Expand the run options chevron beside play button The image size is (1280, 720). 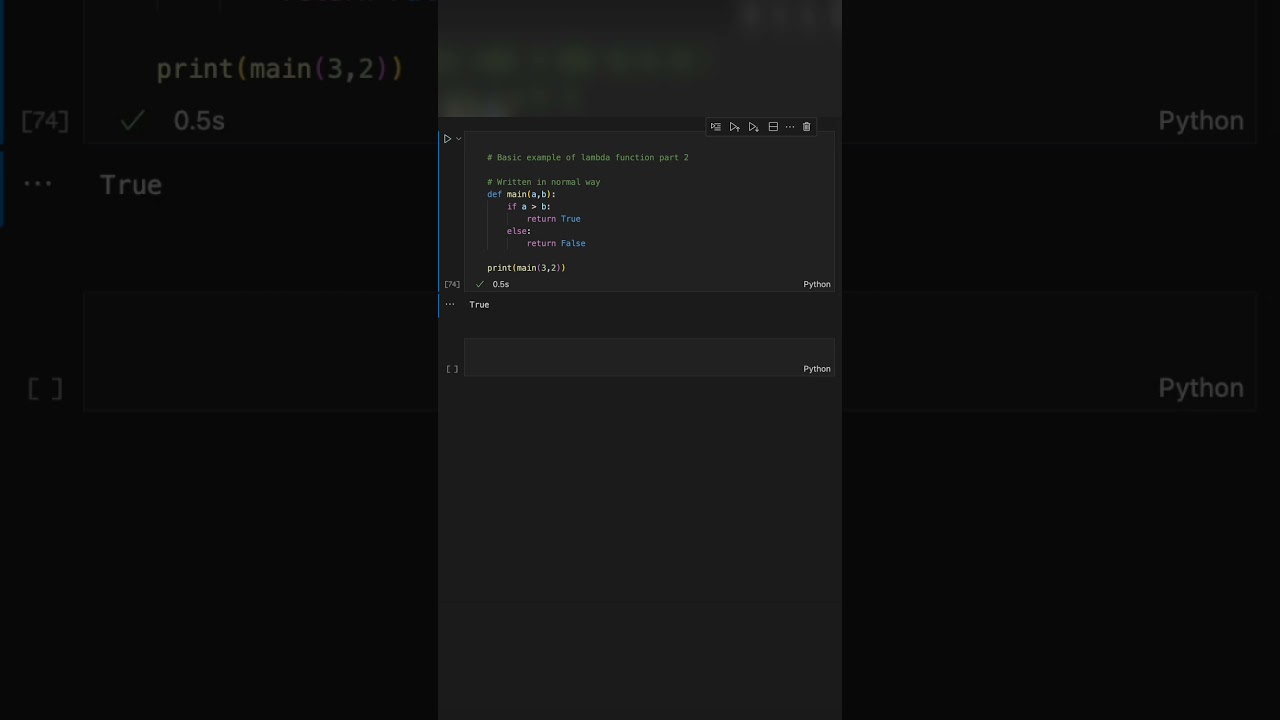click(459, 139)
